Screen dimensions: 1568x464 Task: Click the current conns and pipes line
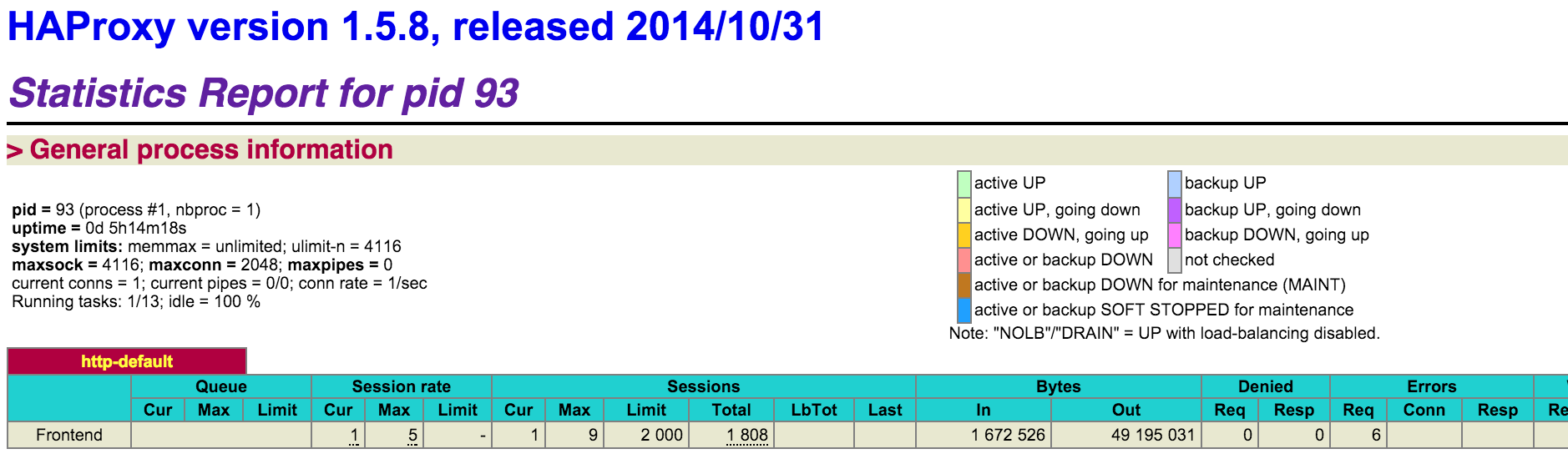coord(220,283)
